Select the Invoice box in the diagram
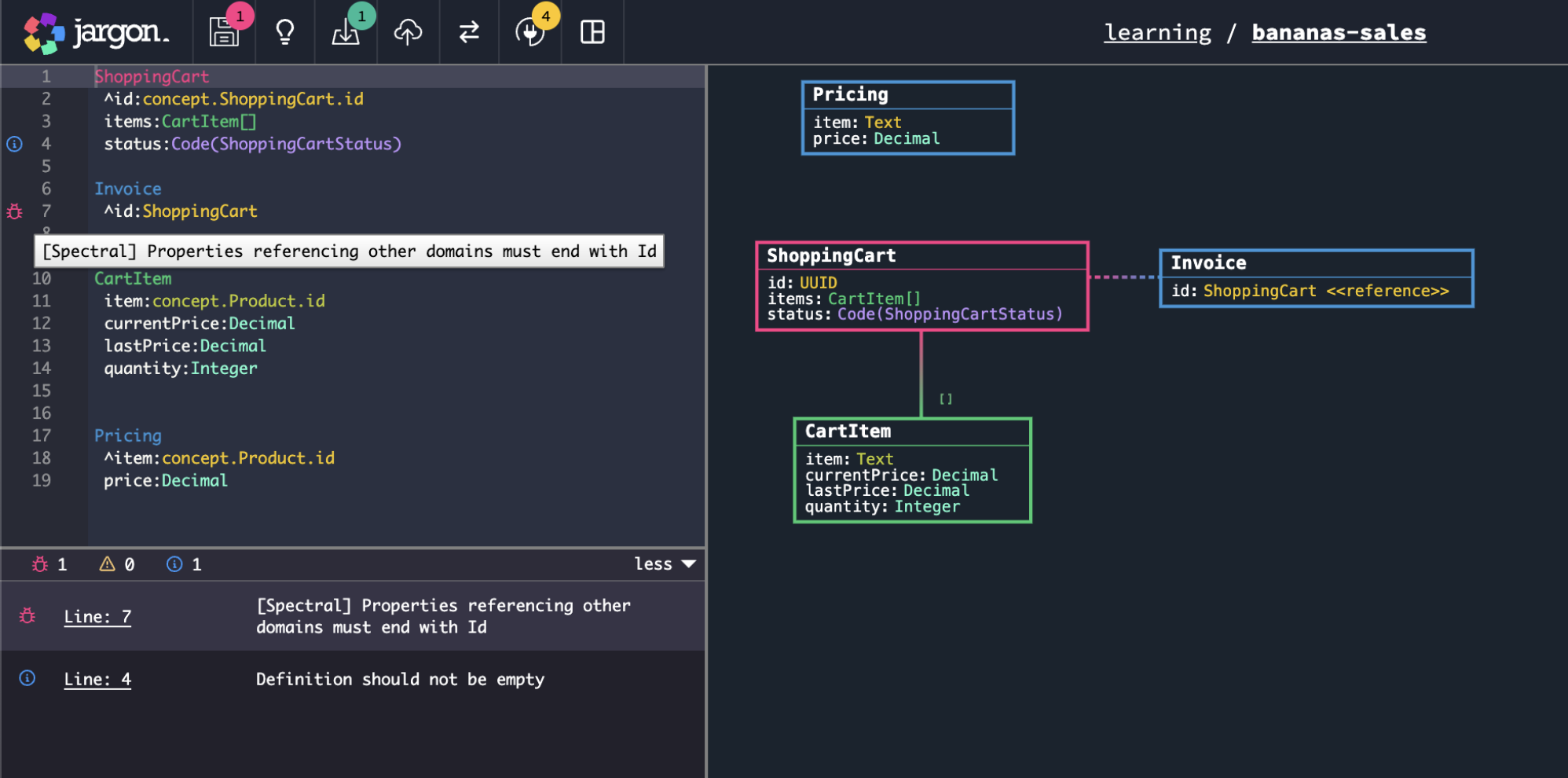The image size is (1568, 778). coord(1316,278)
